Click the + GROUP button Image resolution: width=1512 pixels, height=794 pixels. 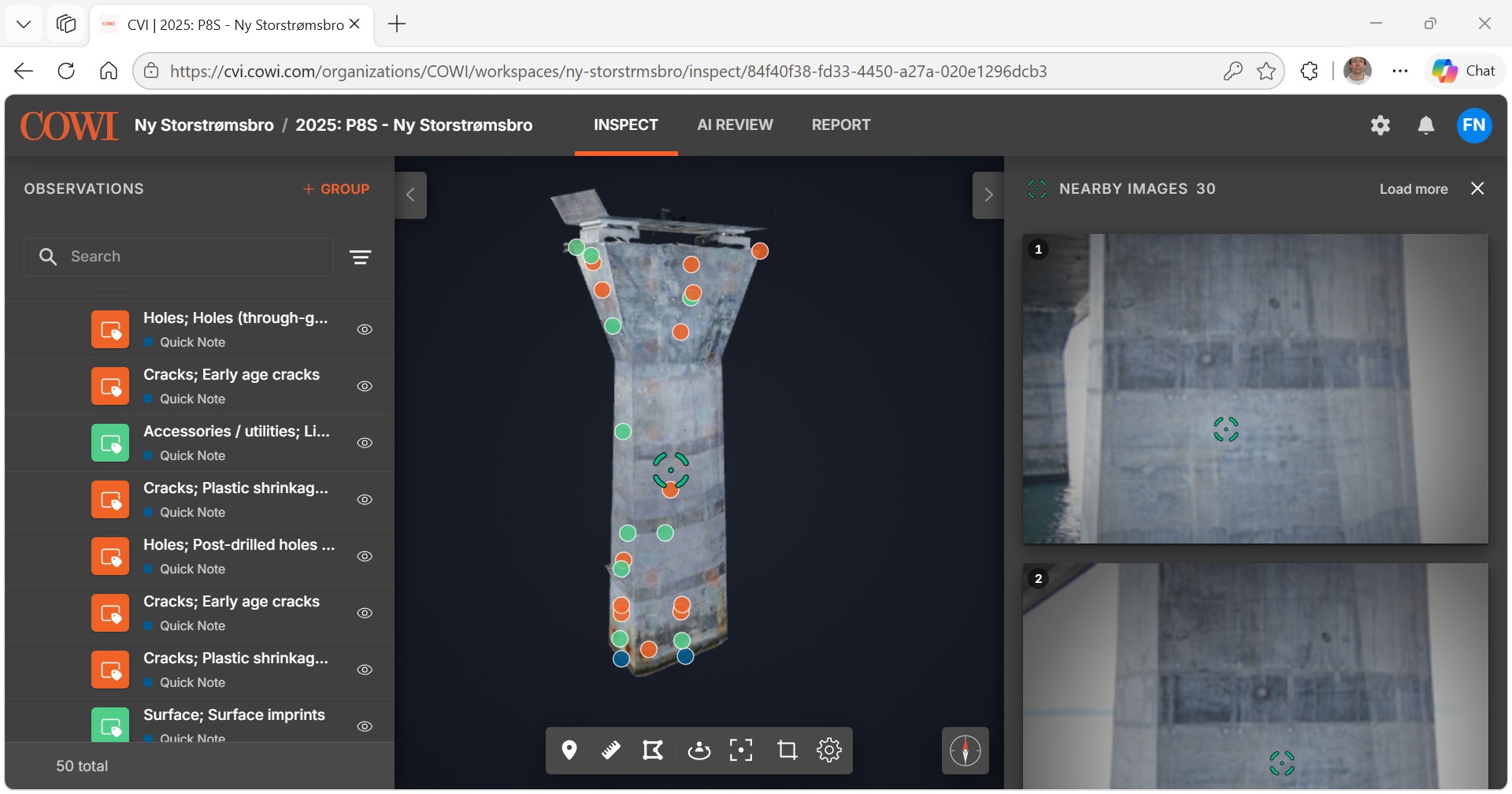pos(336,189)
